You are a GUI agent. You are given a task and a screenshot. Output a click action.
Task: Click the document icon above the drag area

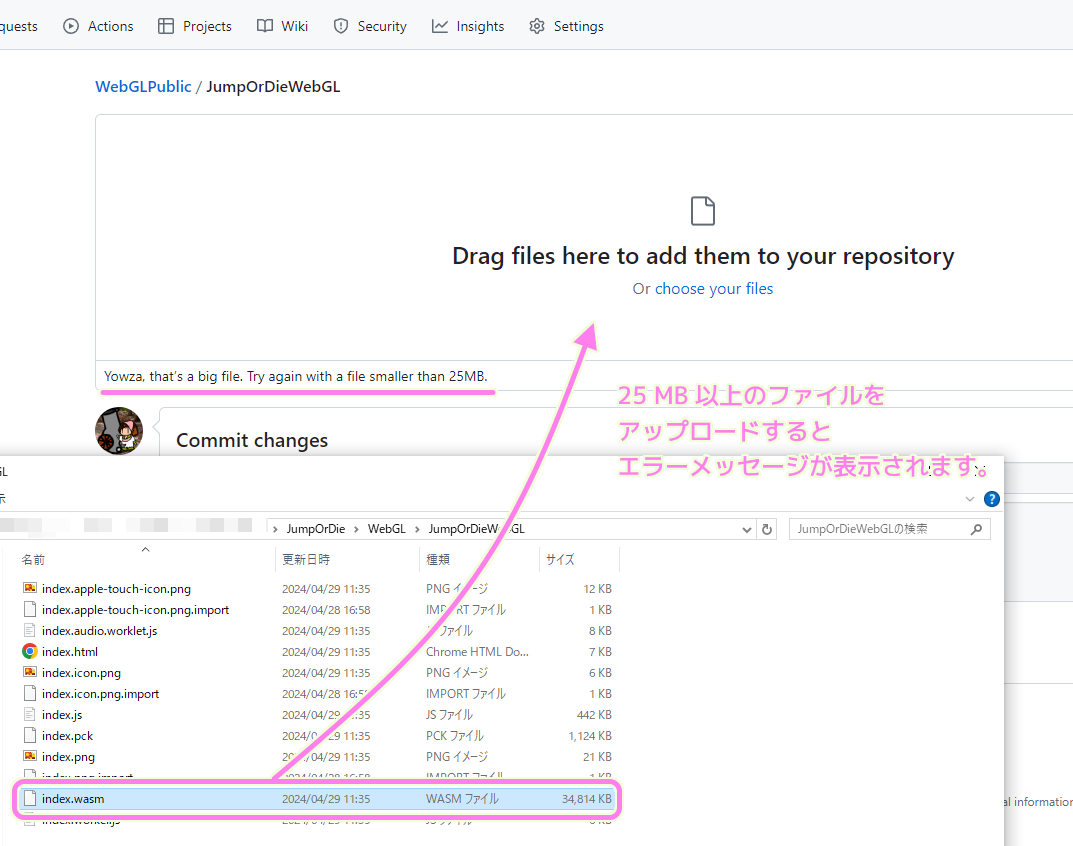(703, 210)
